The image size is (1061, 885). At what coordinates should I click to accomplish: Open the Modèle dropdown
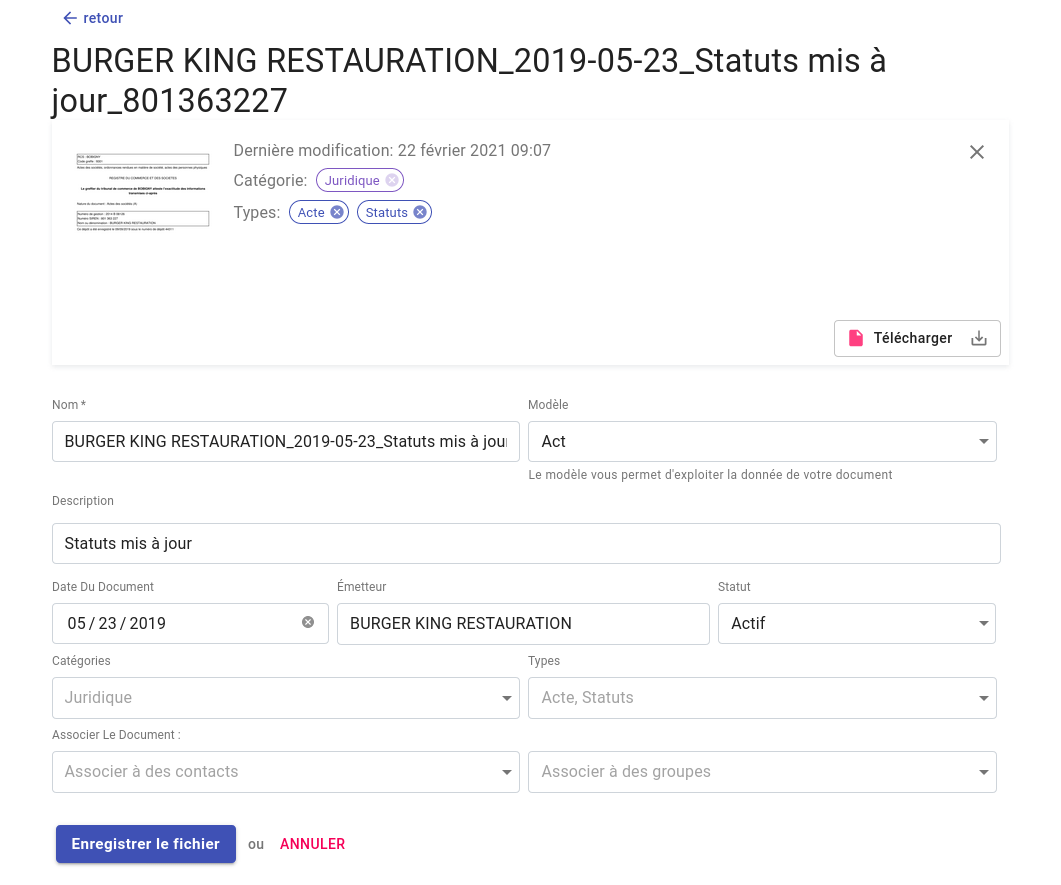coord(983,441)
